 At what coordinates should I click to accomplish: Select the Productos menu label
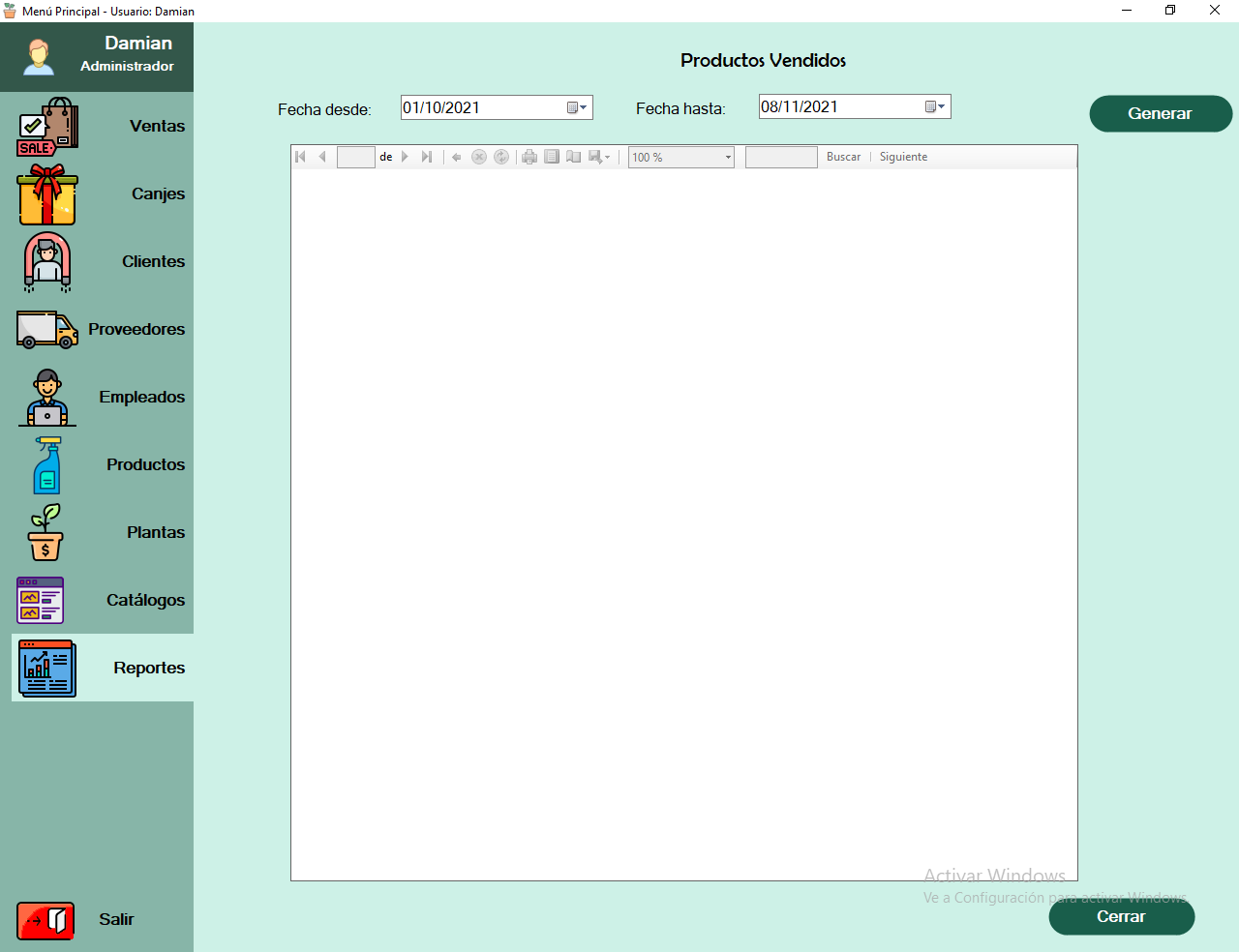tap(145, 465)
